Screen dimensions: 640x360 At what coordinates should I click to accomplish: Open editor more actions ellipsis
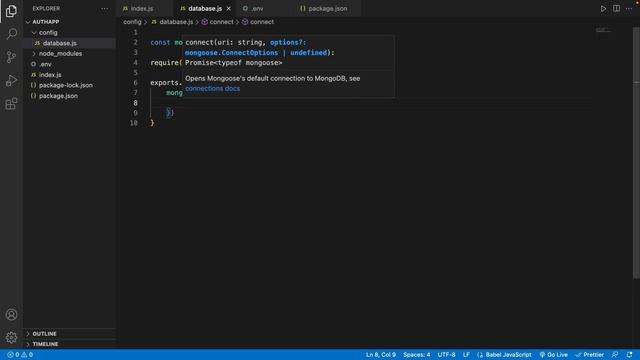tap(629, 9)
